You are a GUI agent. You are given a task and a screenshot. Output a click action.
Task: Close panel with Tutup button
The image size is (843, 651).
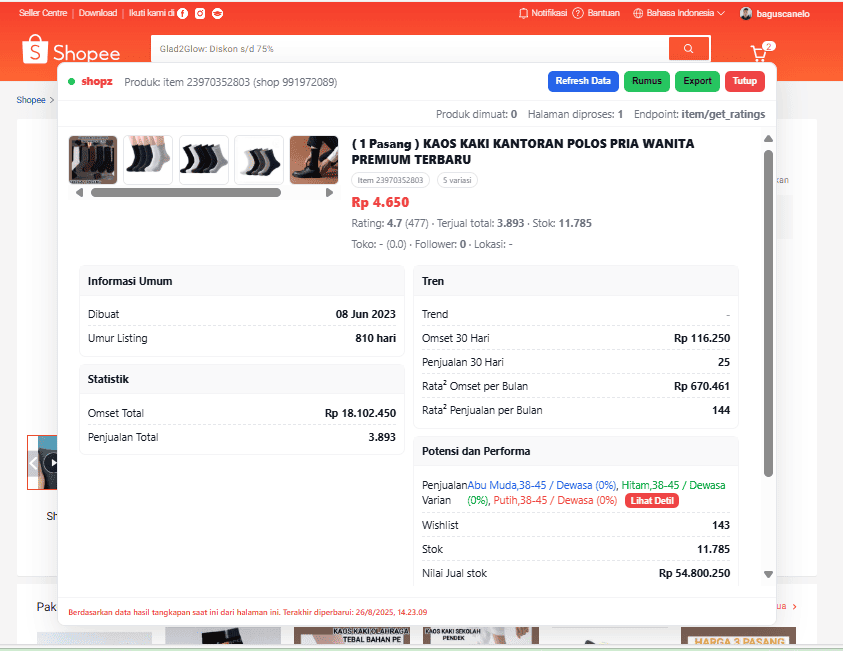[745, 81]
